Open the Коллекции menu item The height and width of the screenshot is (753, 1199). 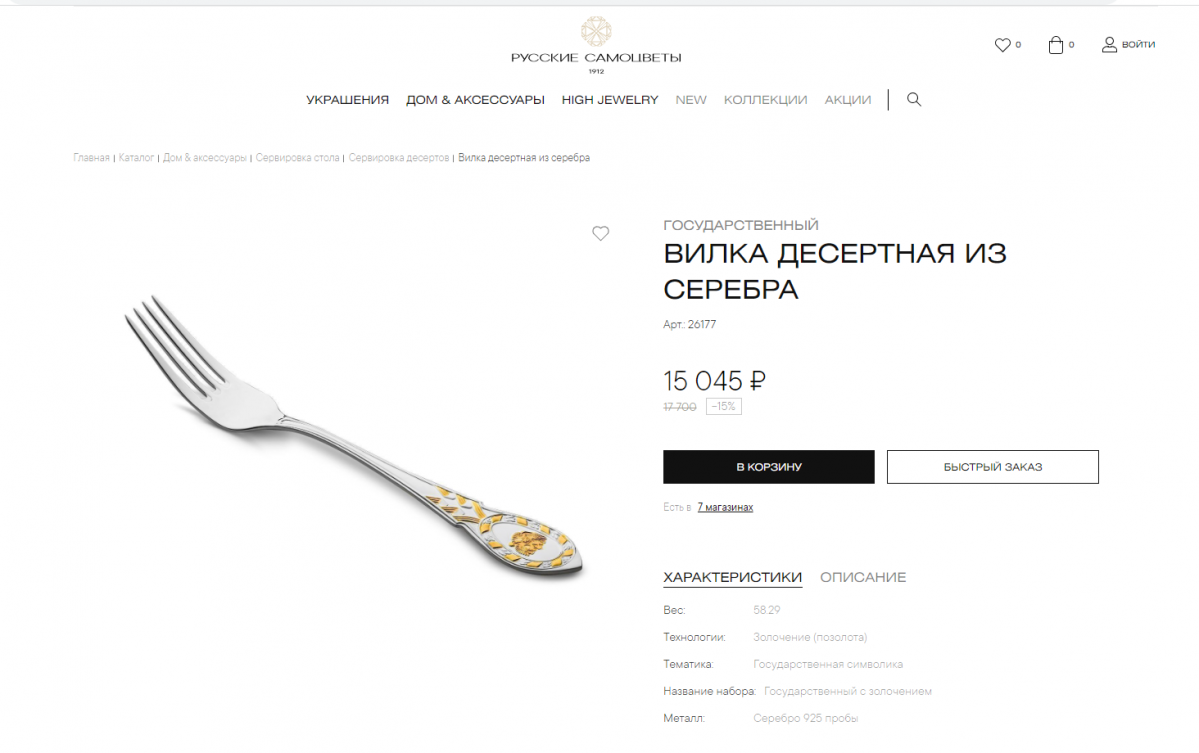click(x=765, y=100)
